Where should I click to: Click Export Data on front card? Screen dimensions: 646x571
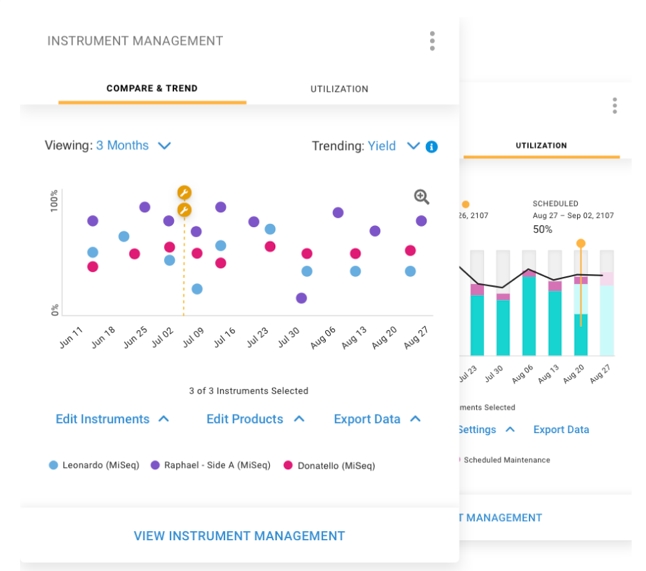(x=377, y=419)
